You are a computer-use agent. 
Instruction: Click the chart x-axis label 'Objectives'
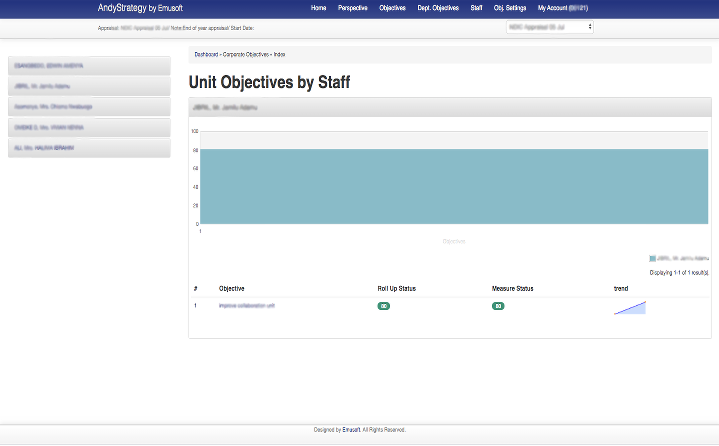point(454,242)
